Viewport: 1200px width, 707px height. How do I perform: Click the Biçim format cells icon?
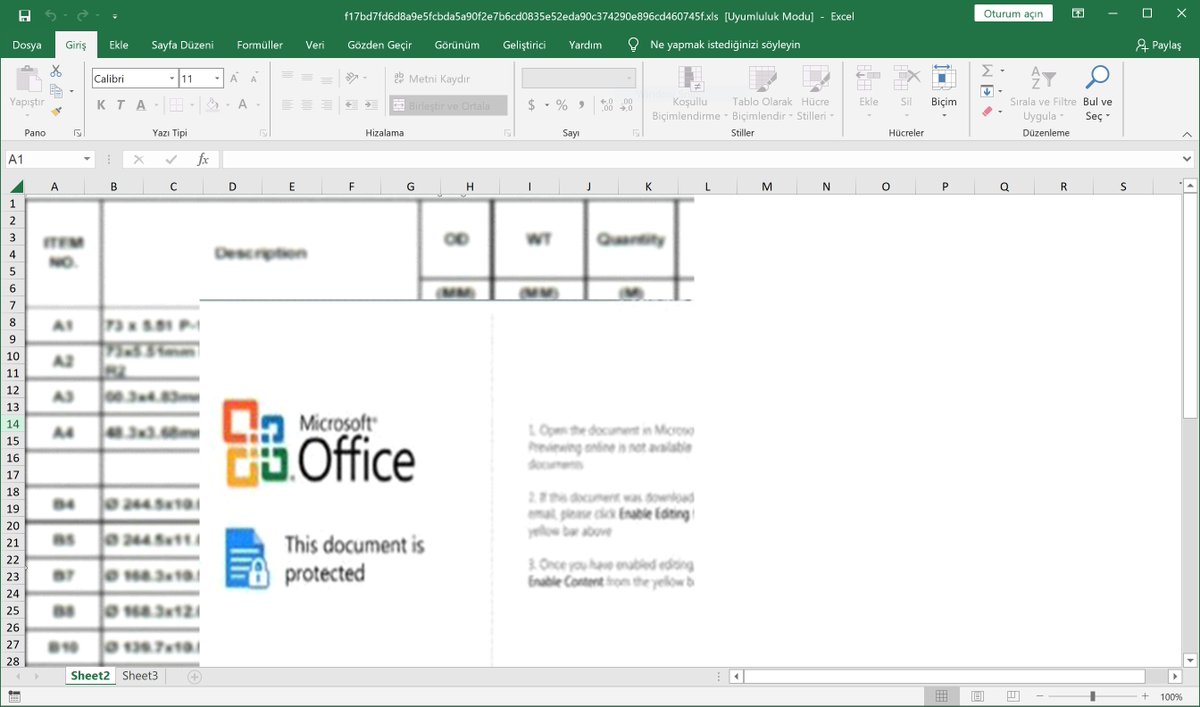(x=943, y=78)
